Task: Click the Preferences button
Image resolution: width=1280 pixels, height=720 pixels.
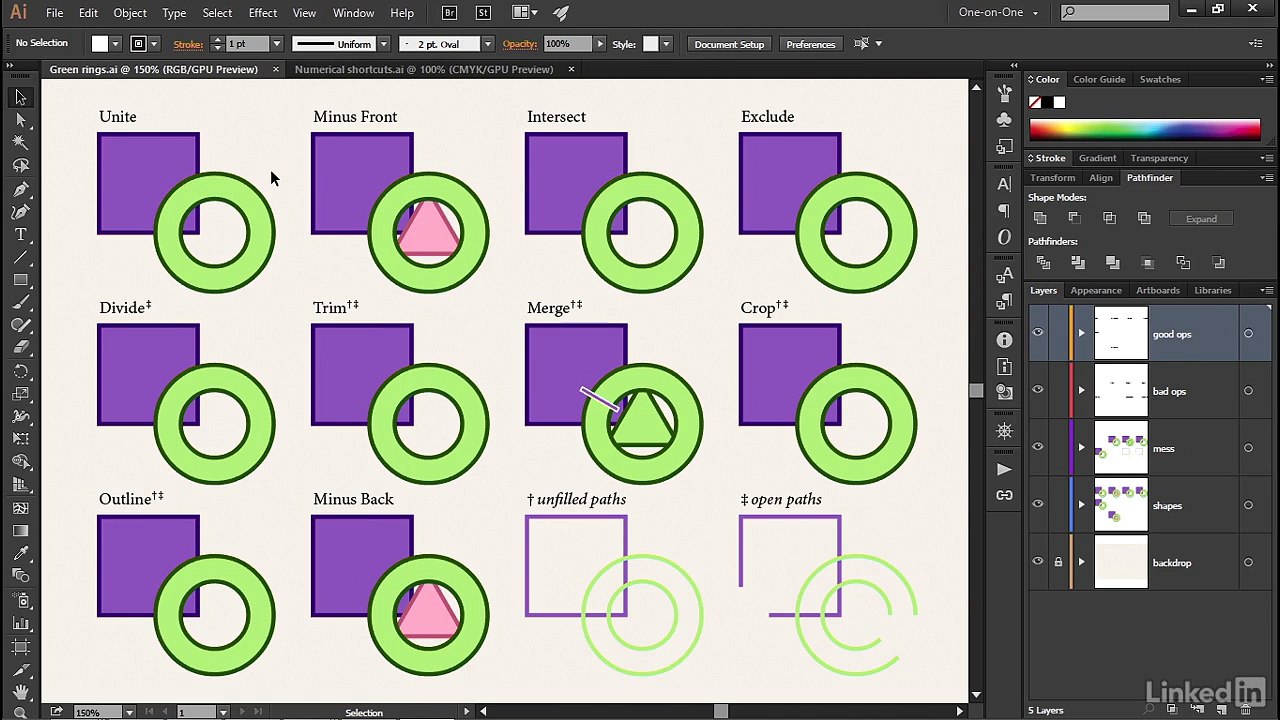Action: 810,44
